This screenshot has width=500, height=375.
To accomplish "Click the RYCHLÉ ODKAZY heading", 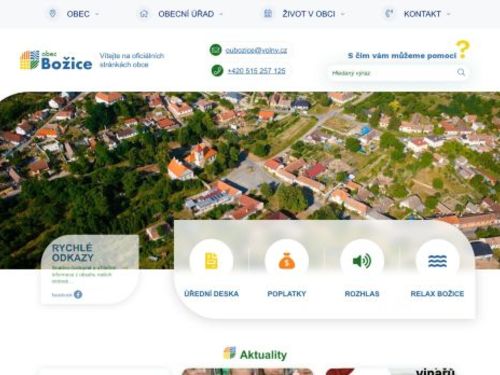I will (73, 253).
